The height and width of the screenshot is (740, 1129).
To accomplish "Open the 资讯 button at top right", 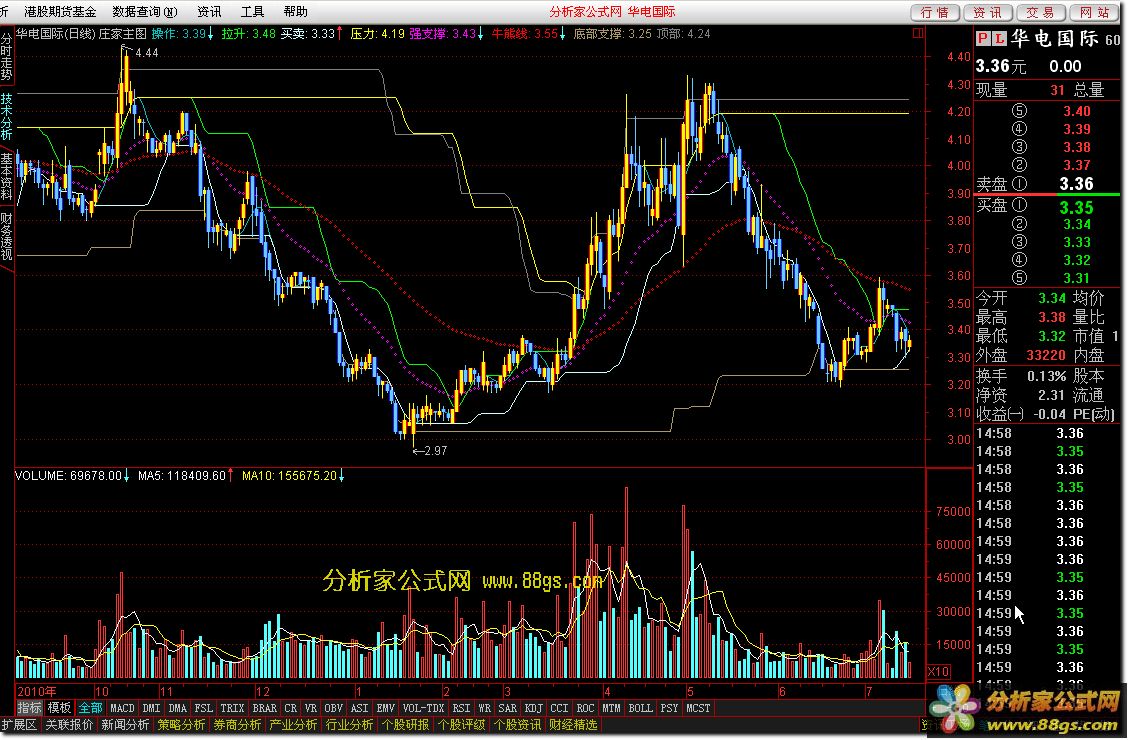I will point(988,12).
